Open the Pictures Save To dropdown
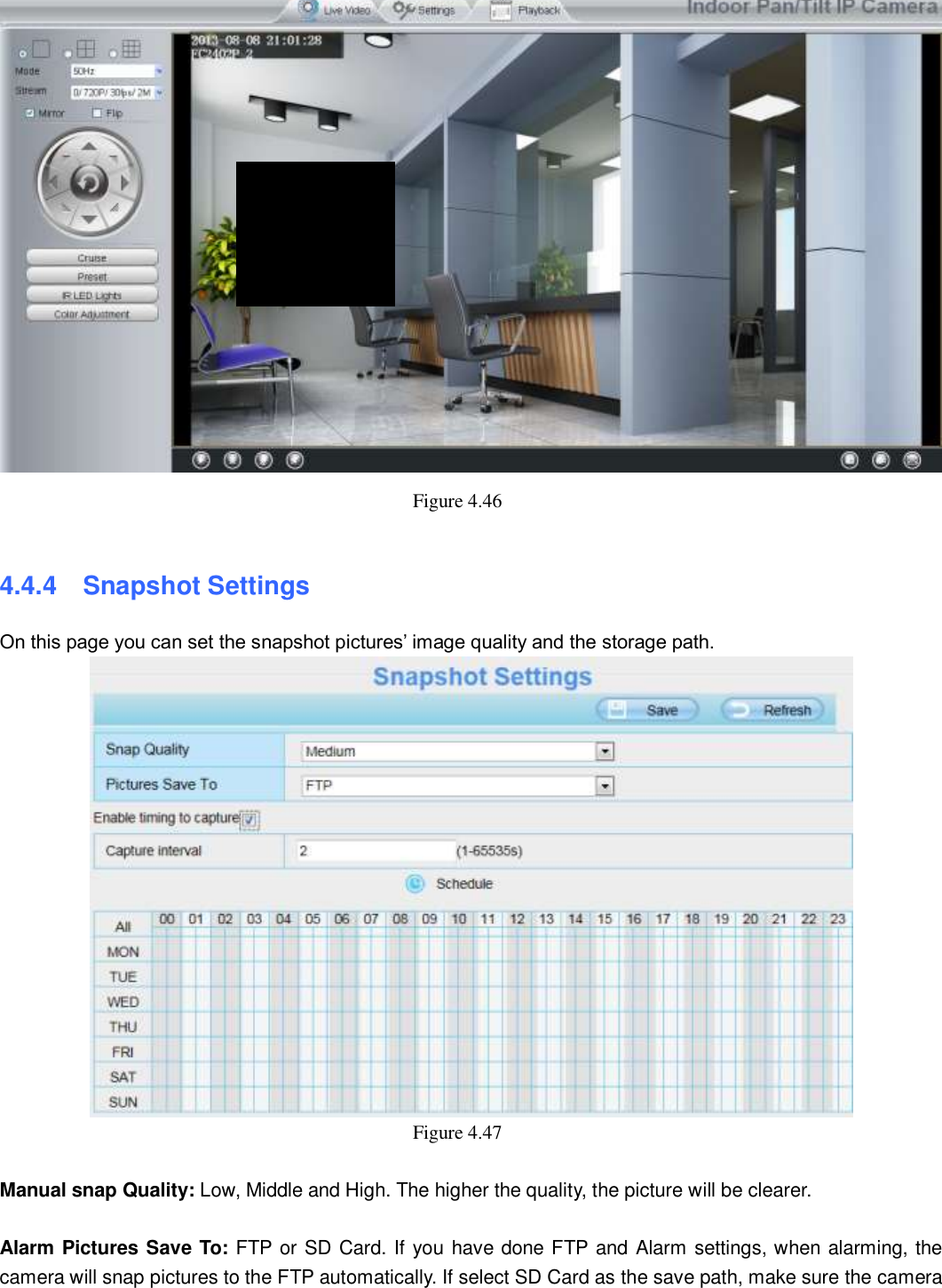 [604, 785]
